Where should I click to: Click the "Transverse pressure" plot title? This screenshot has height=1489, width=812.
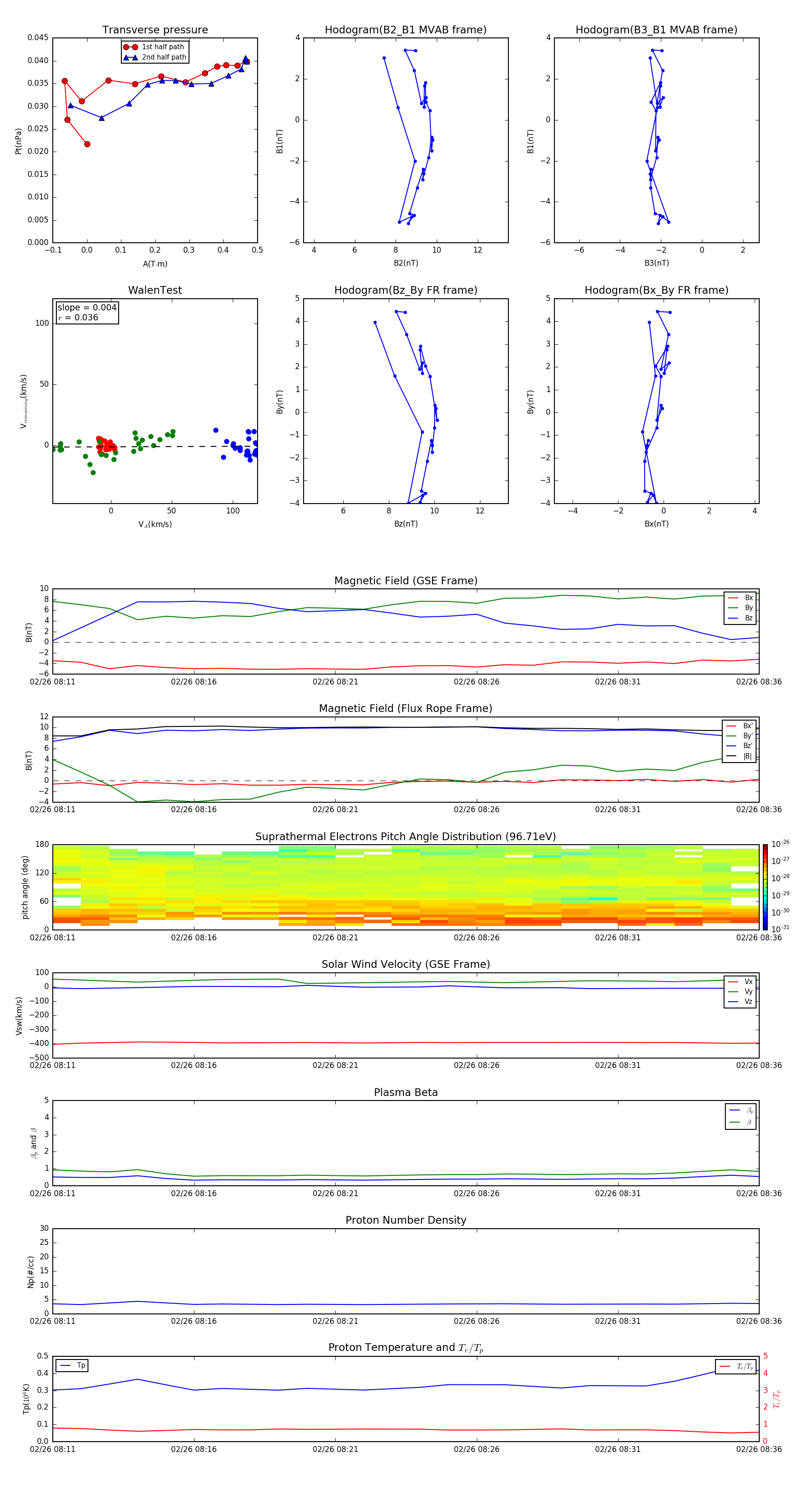tap(155, 30)
